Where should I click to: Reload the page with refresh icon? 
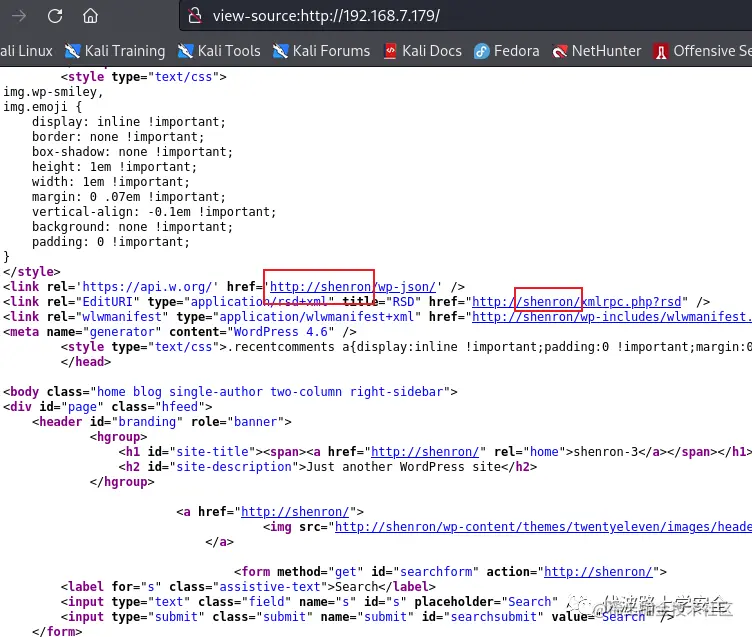coord(55,16)
